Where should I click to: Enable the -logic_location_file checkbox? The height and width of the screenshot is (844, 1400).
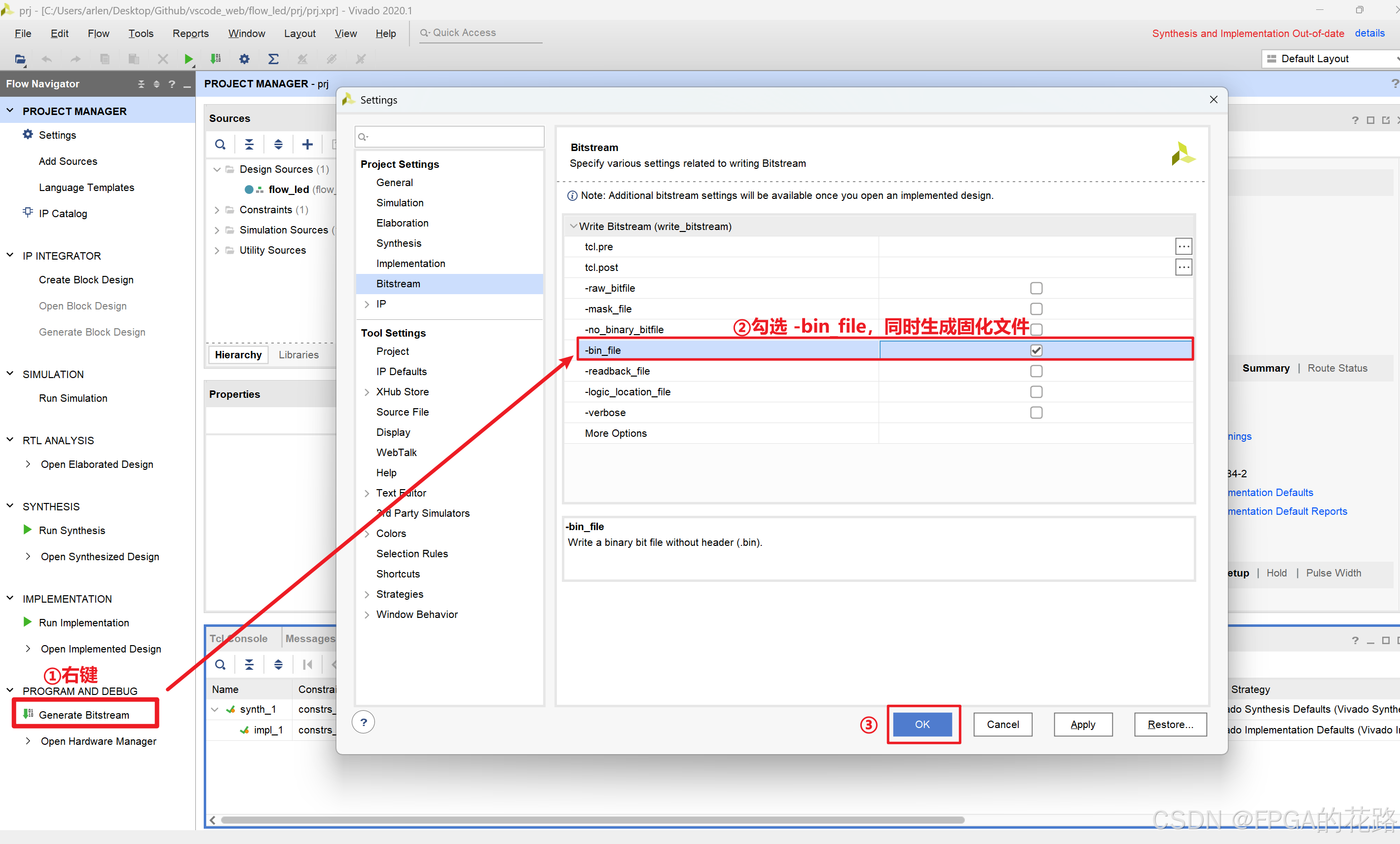pyautogui.click(x=1036, y=391)
